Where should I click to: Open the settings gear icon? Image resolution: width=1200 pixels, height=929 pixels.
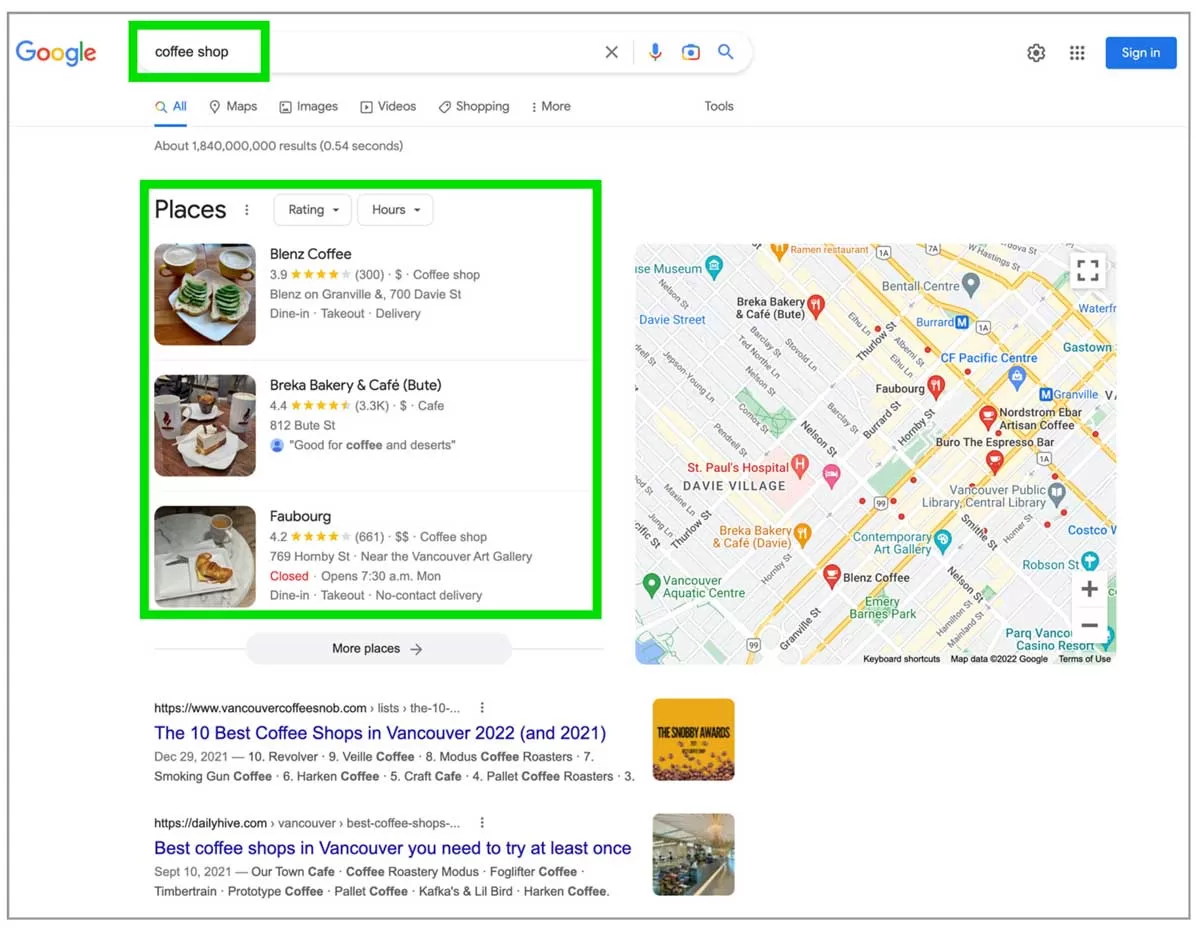[1036, 53]
